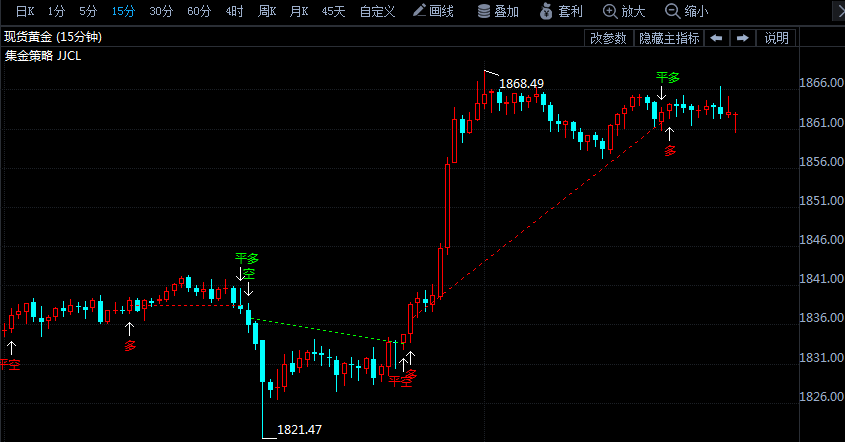
Task: Click the 1821.47 low price label
Action: (299, 430)
